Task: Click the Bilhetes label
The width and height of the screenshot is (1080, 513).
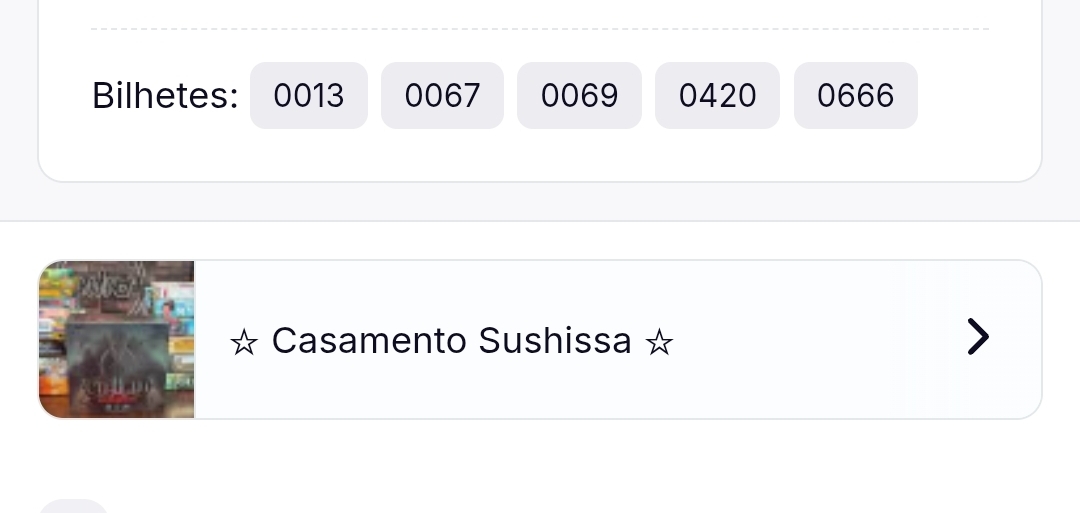Action: point(165,96)
